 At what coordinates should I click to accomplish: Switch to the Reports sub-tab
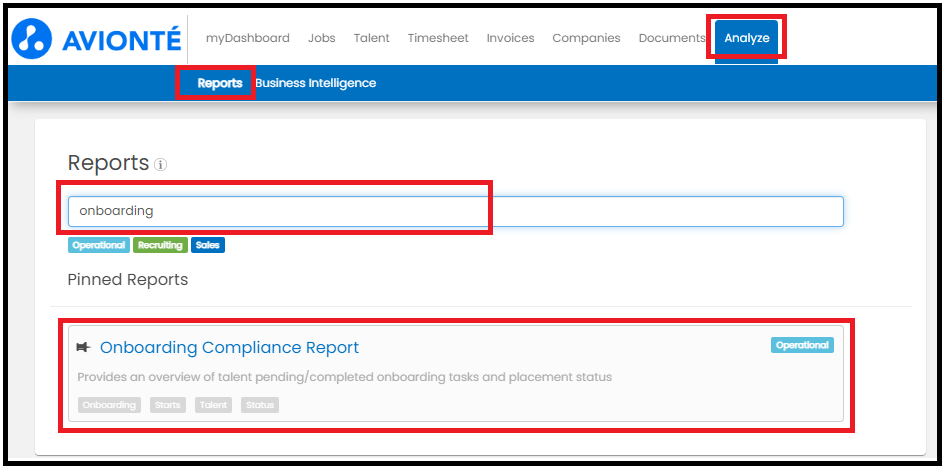tap(220, 83)
